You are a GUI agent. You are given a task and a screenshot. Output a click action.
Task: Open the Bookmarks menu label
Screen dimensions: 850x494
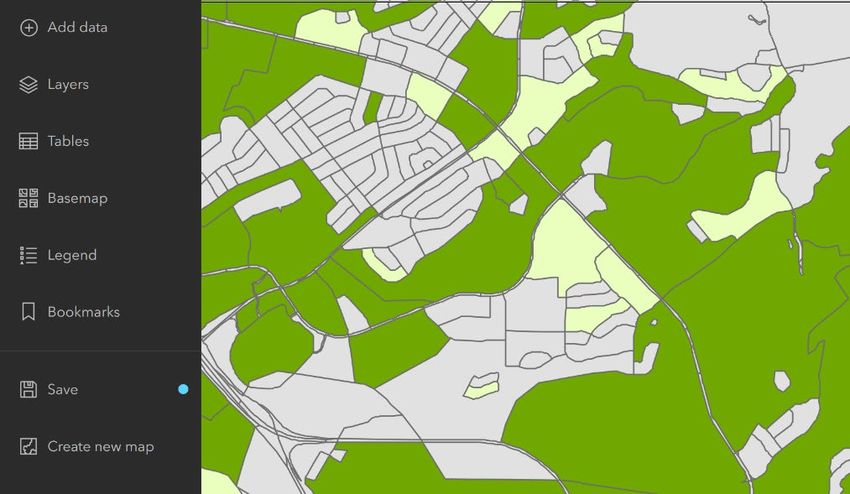tap(84, 312)
